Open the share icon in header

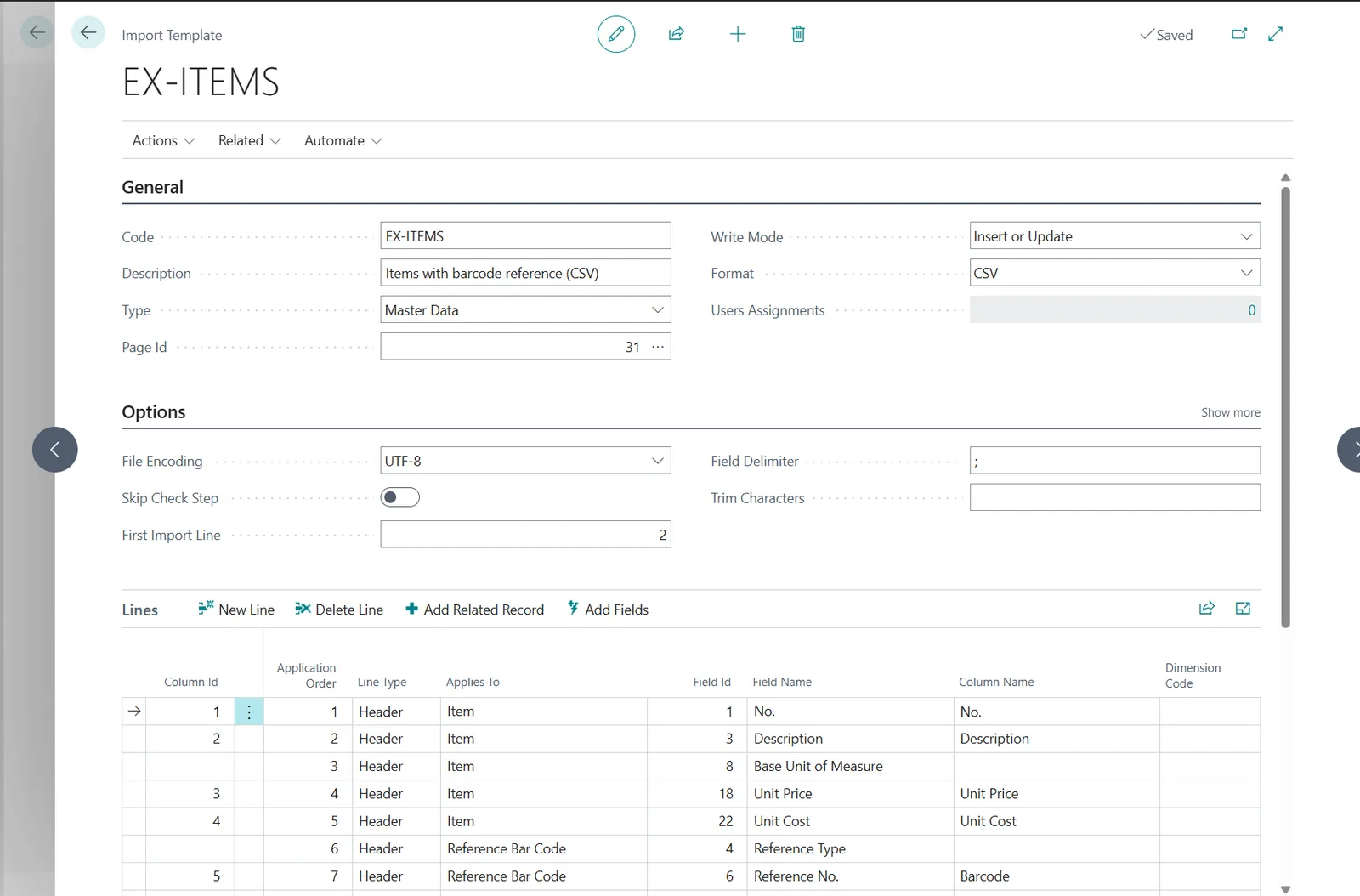pyautogui.click(x=677, y=34)
